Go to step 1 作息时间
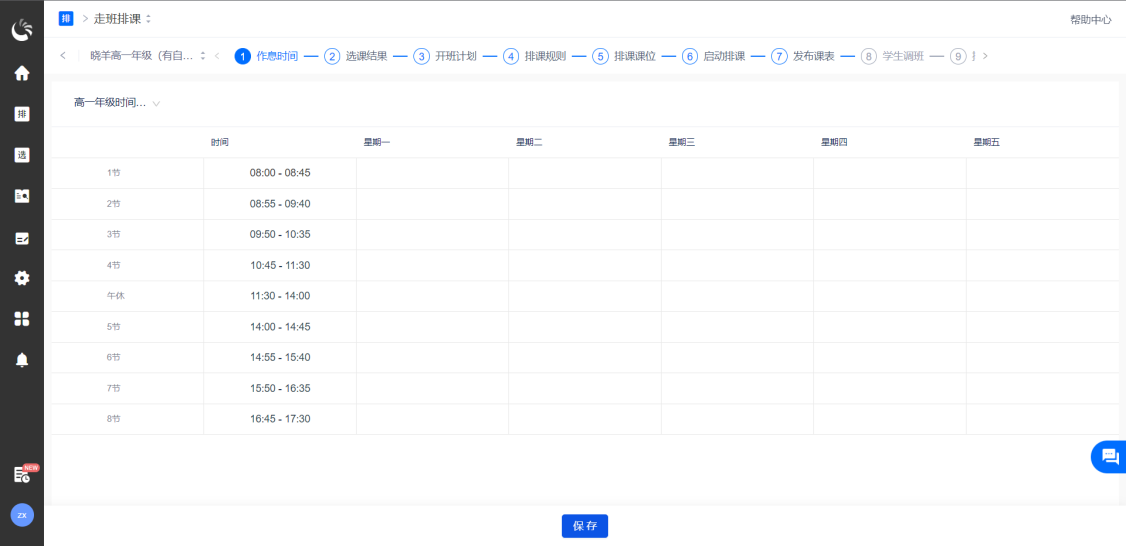1126x546 pixels. click(x=266, y=56)
